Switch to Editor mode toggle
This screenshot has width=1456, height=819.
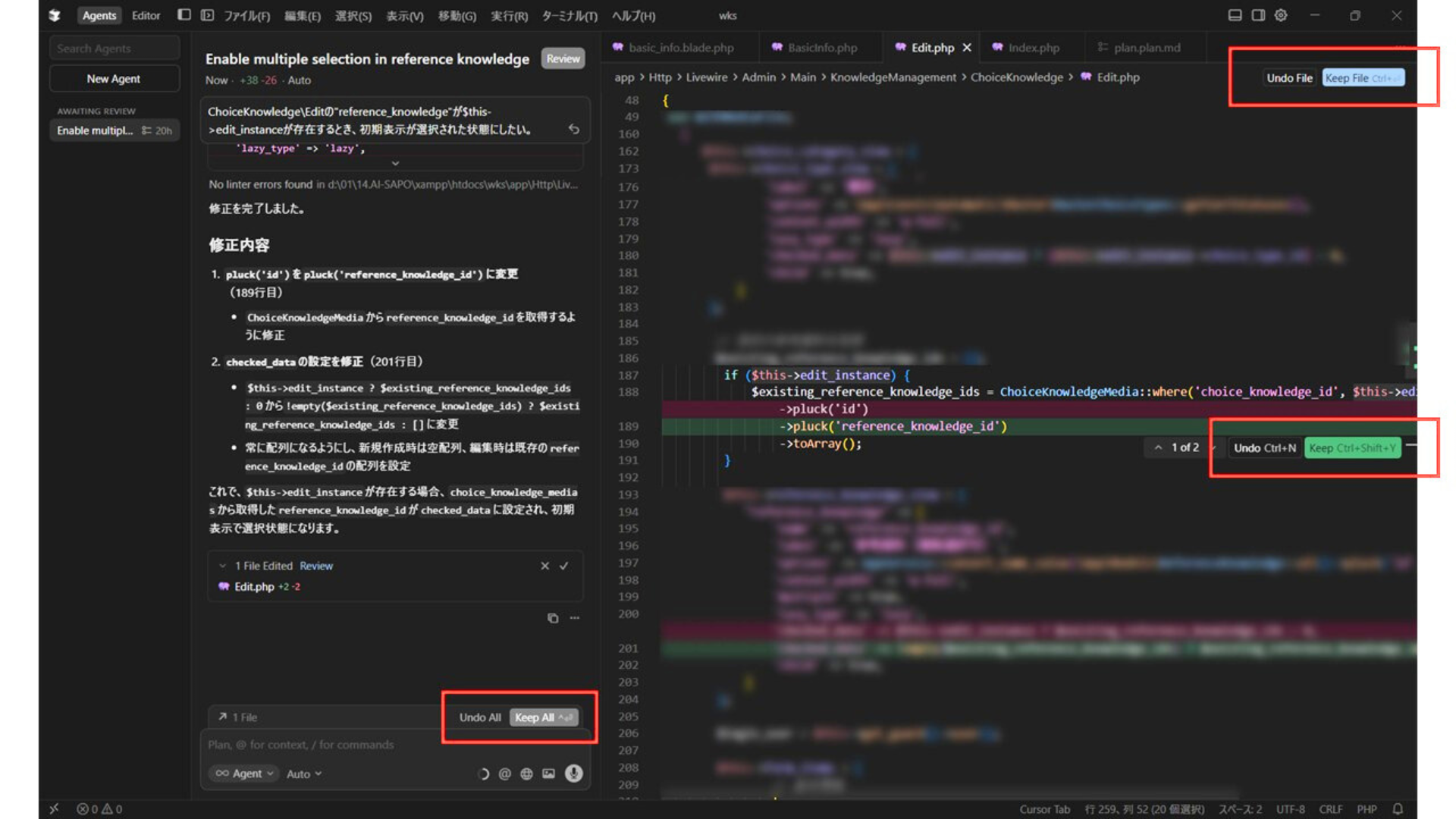tap(146, 15)
